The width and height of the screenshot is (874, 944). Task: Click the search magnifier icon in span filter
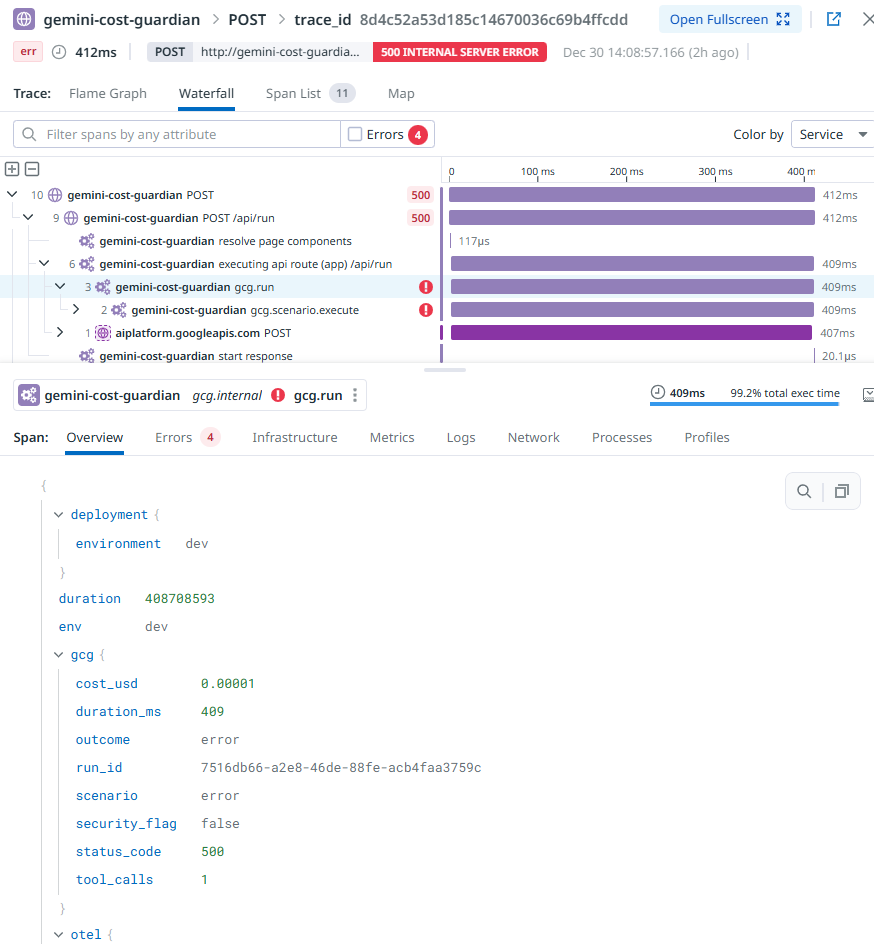coord(29,134)
